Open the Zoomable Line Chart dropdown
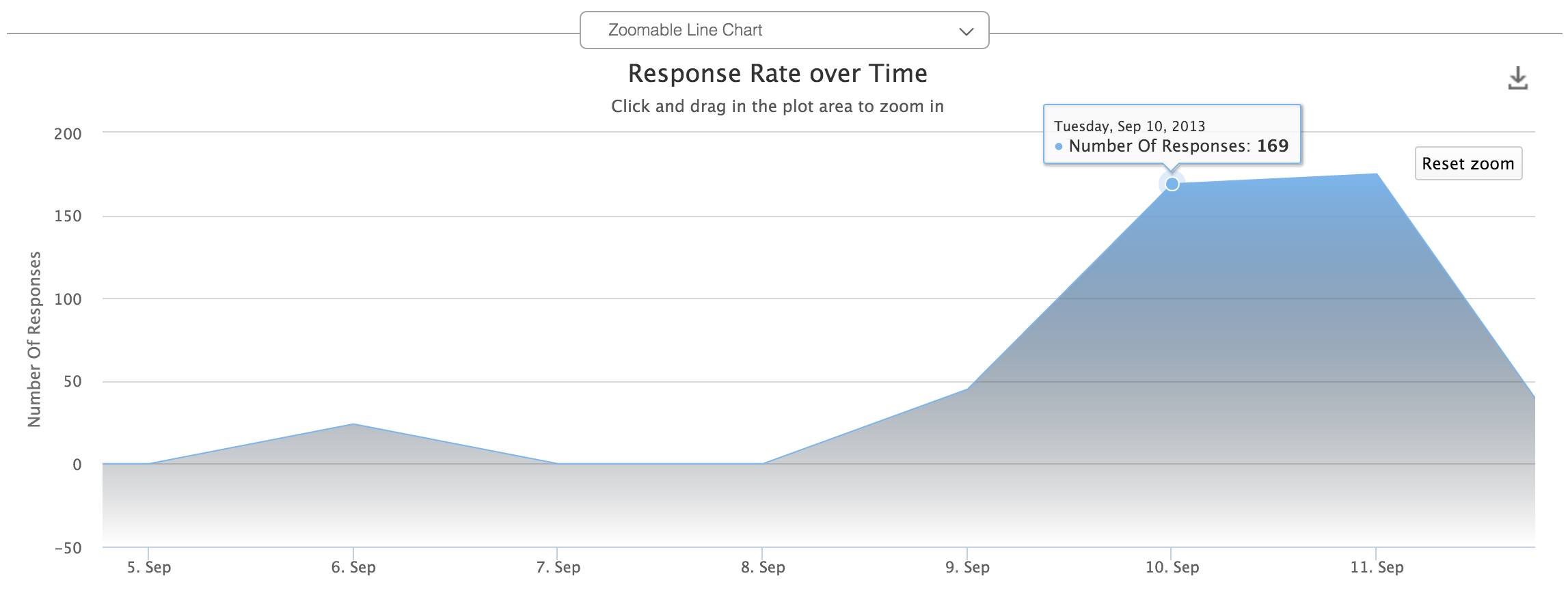This screenshot has height=593, width=1568. pyautogui.click(x=784, y=30)
